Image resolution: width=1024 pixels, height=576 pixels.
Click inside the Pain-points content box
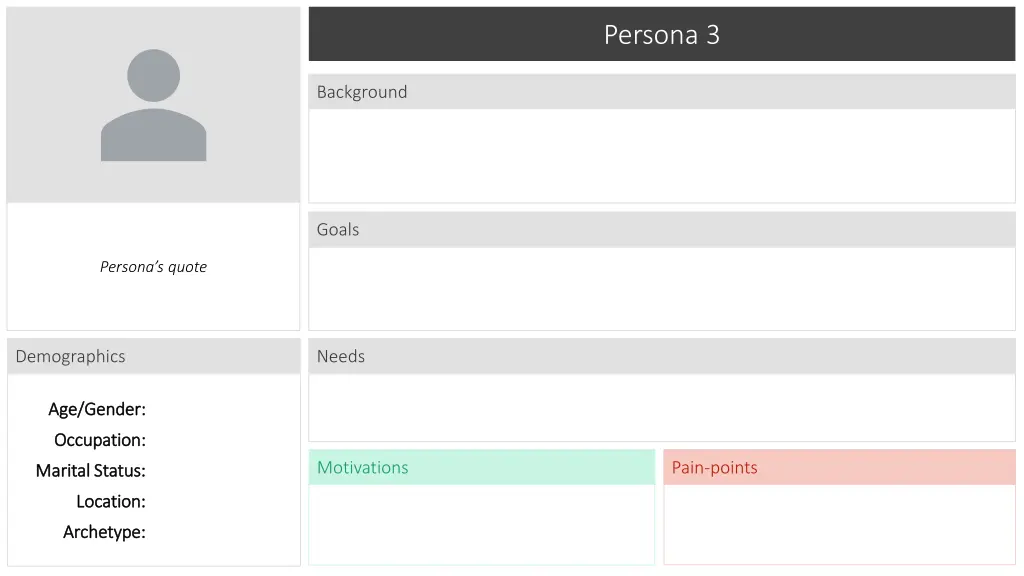tap(839, 524)
